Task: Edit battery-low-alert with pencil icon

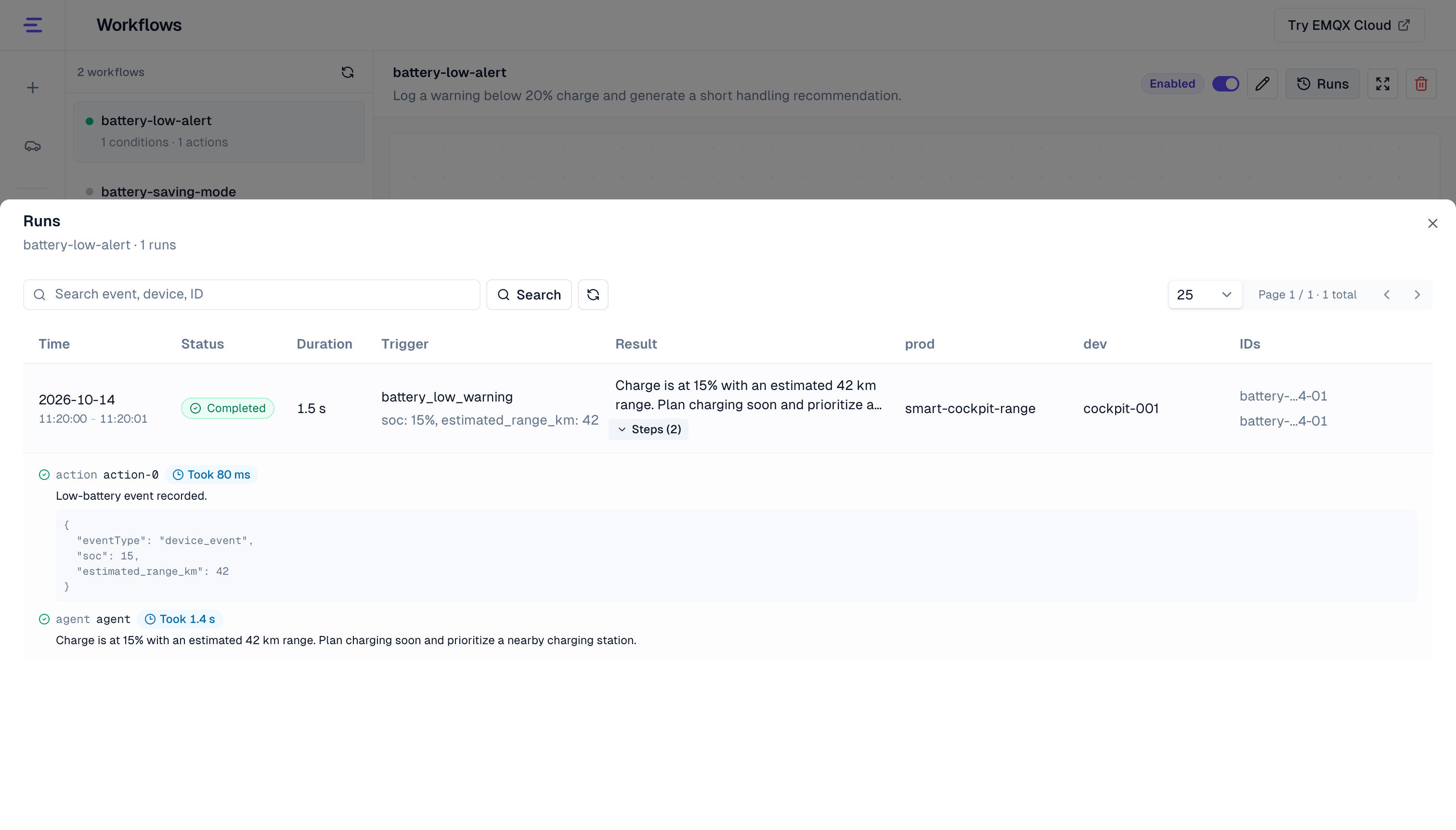Action: (x=1261, y=84)
